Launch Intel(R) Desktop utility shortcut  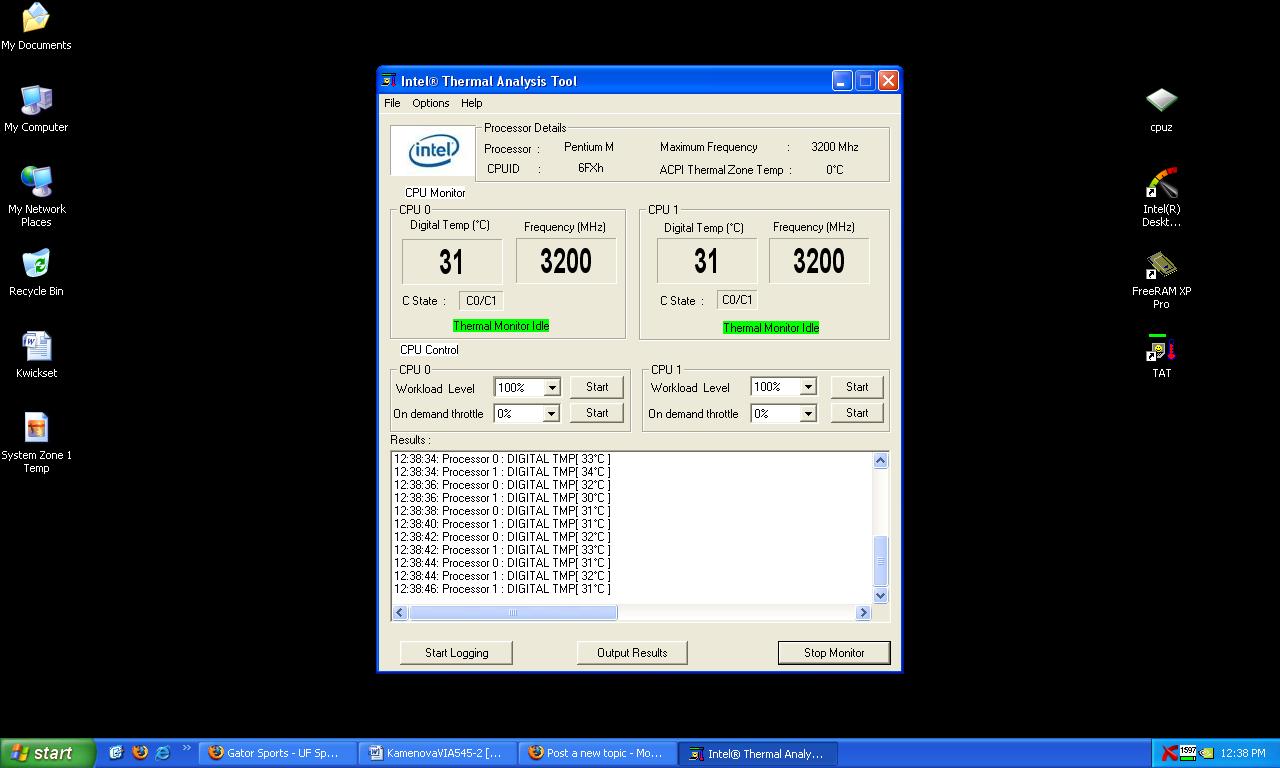pos(1161,196)
